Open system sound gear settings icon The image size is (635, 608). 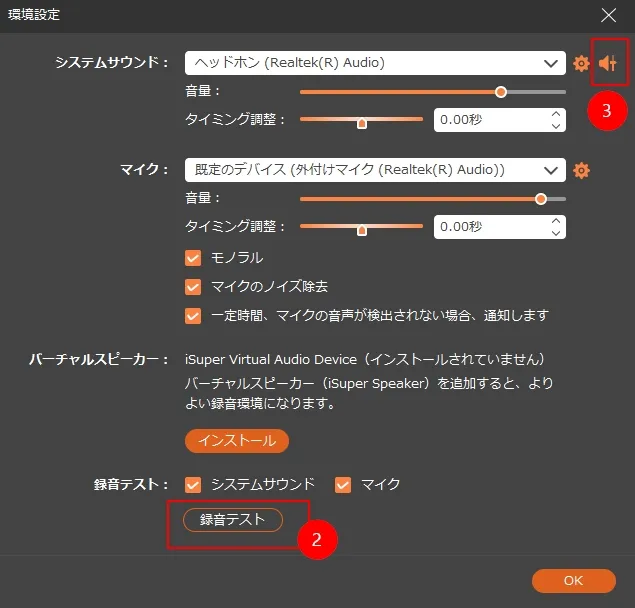[581, 64]
